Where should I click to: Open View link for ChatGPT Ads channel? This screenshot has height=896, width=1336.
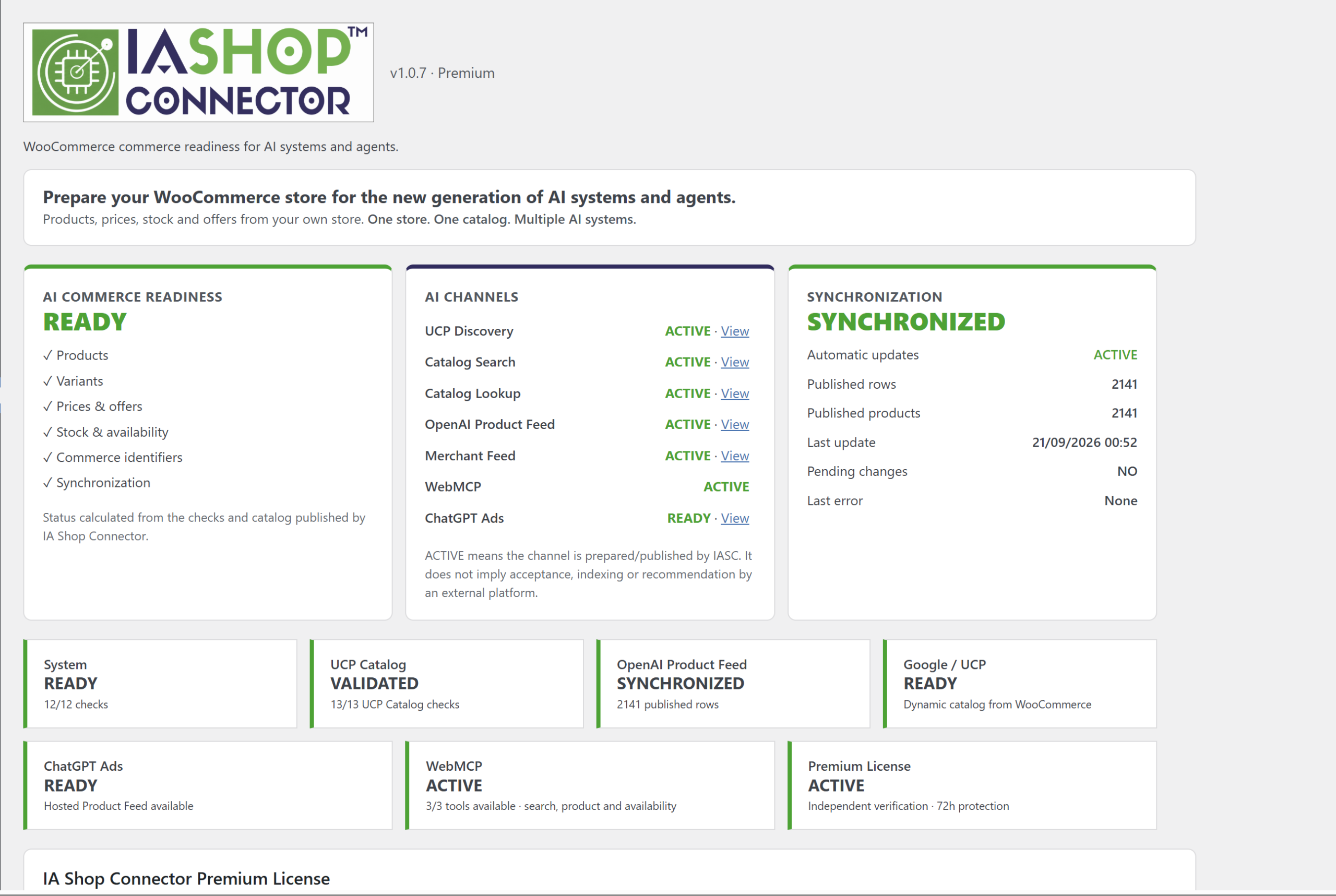click(735, 518)
